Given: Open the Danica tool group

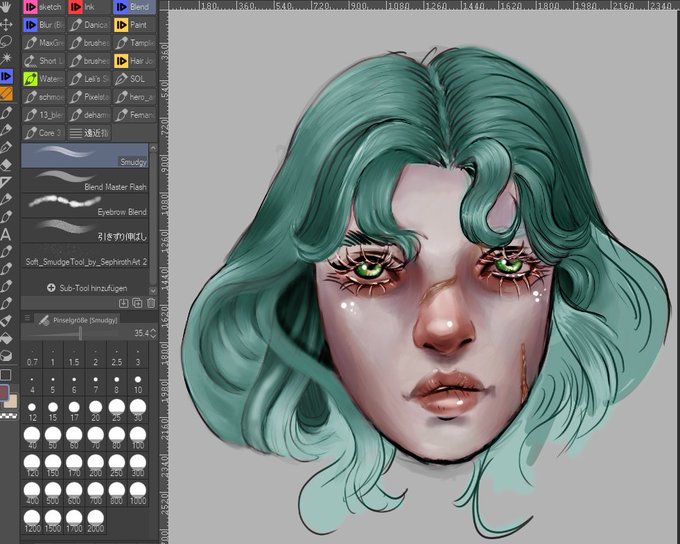Looking at the screenshot, I should (89, 25).
